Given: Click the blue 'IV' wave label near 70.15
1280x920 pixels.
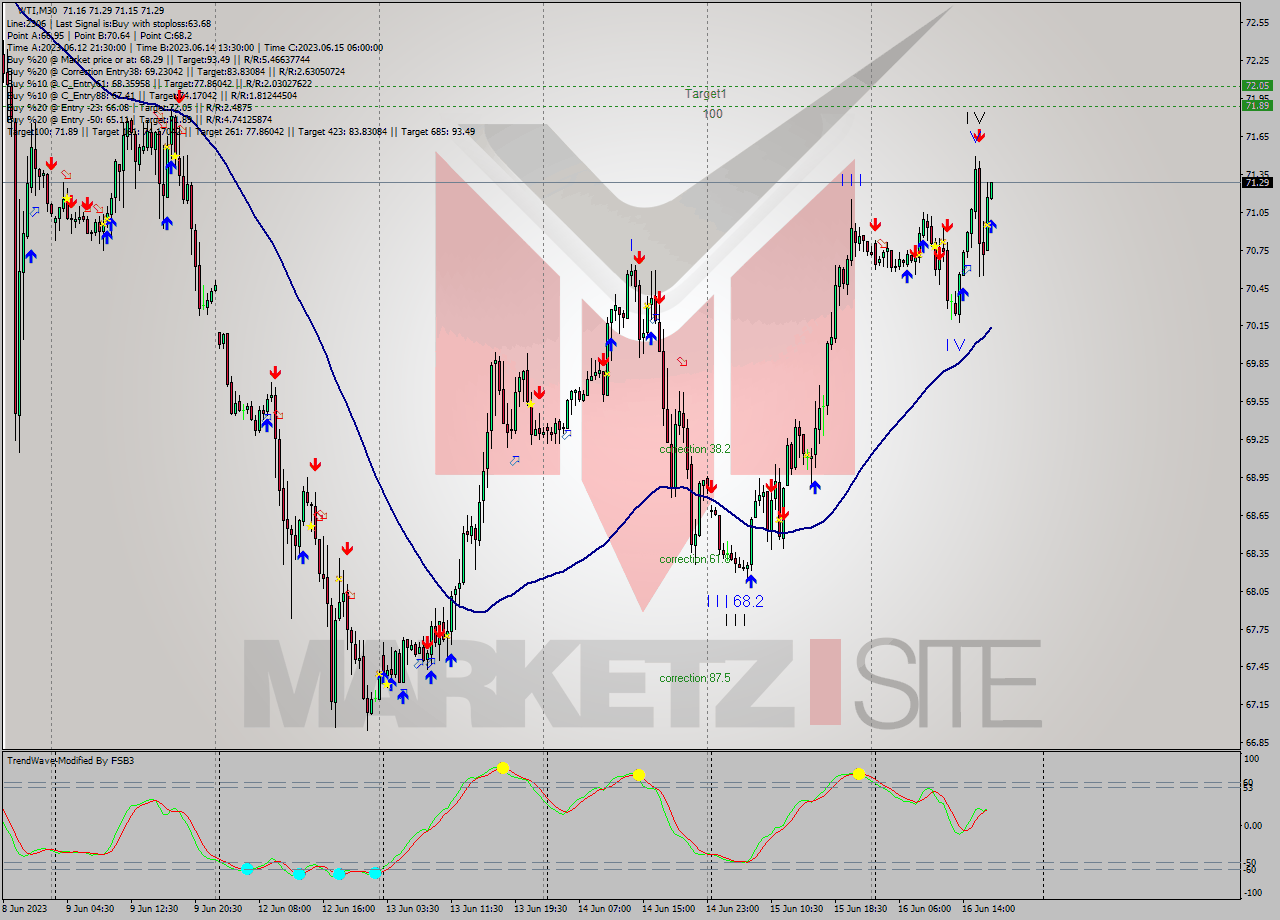Looking at the screenshot, I should (x=956, y=345).
